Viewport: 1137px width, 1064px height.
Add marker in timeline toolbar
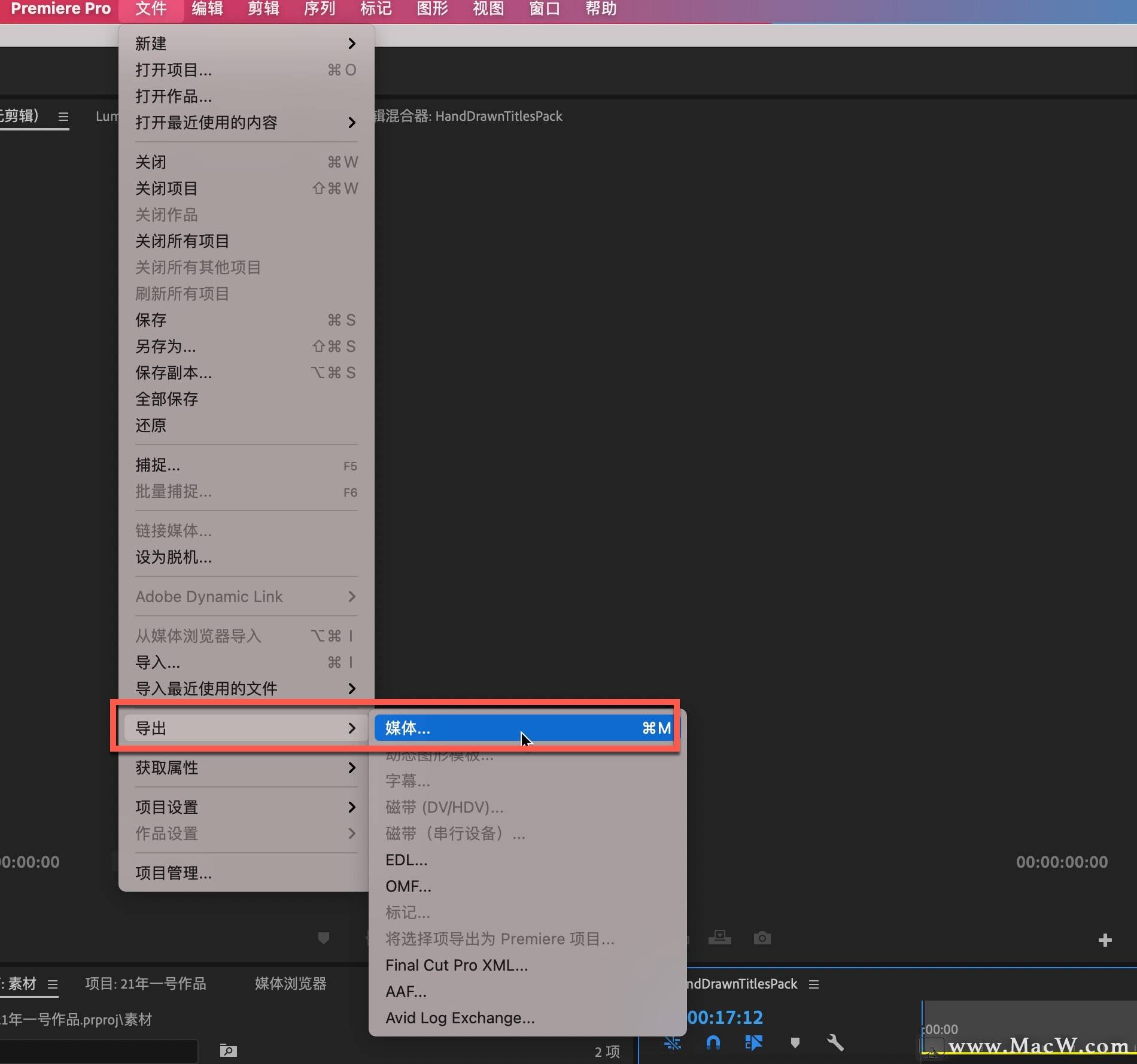(x=795, y=1043)
